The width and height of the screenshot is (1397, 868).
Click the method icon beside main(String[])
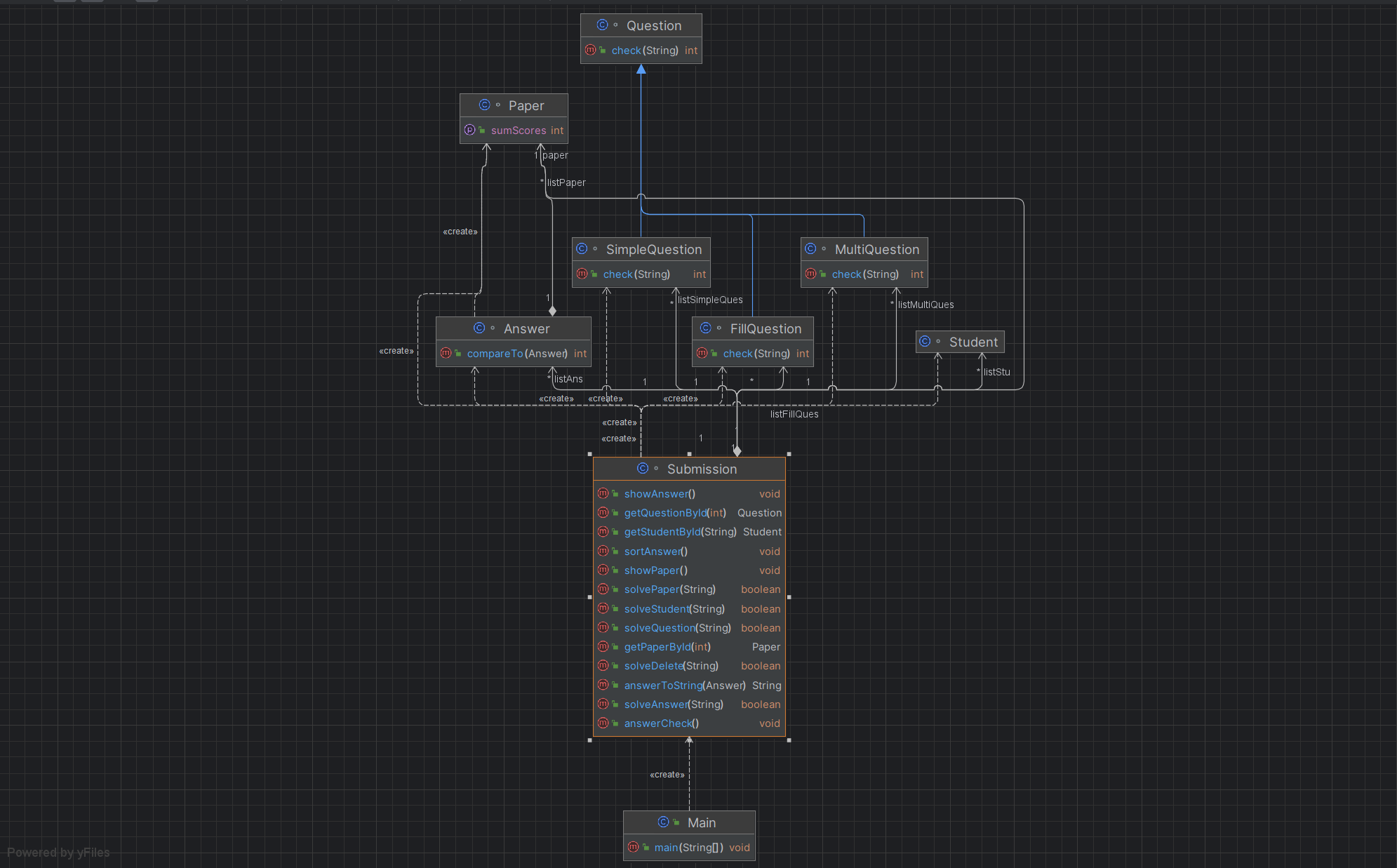coord(633,848)
